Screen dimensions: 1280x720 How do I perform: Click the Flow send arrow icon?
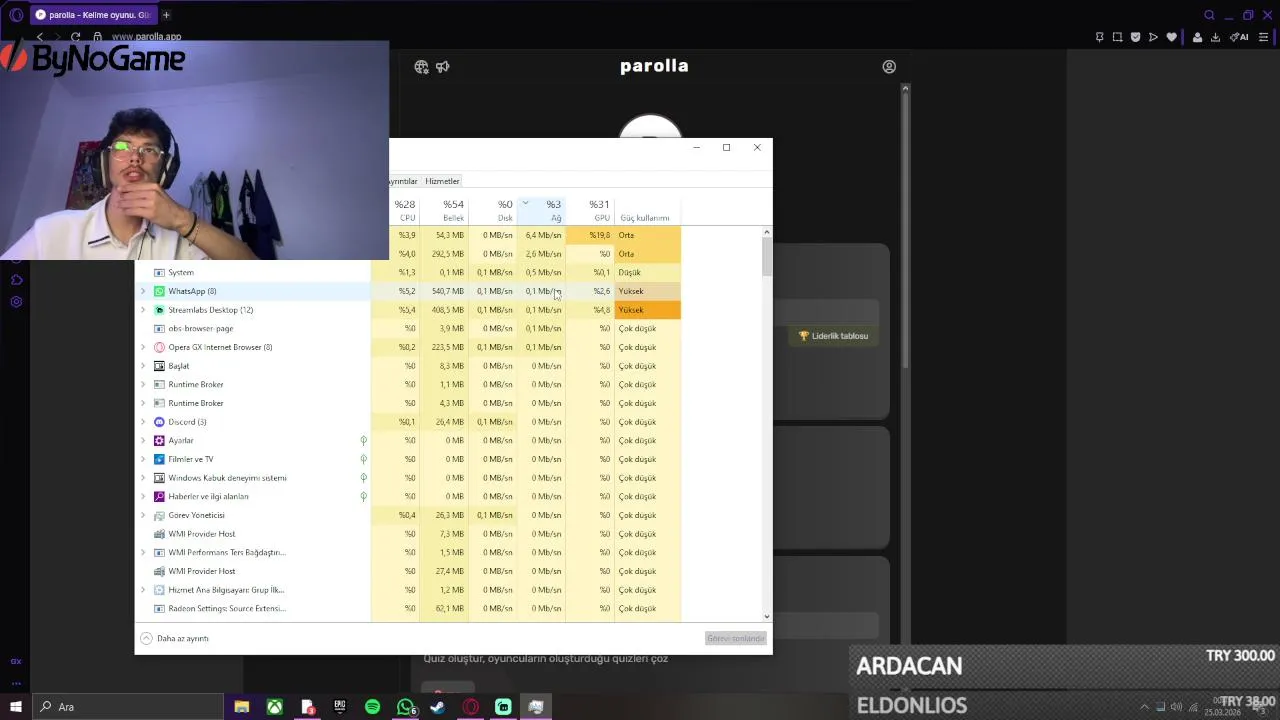(1153, 37)
